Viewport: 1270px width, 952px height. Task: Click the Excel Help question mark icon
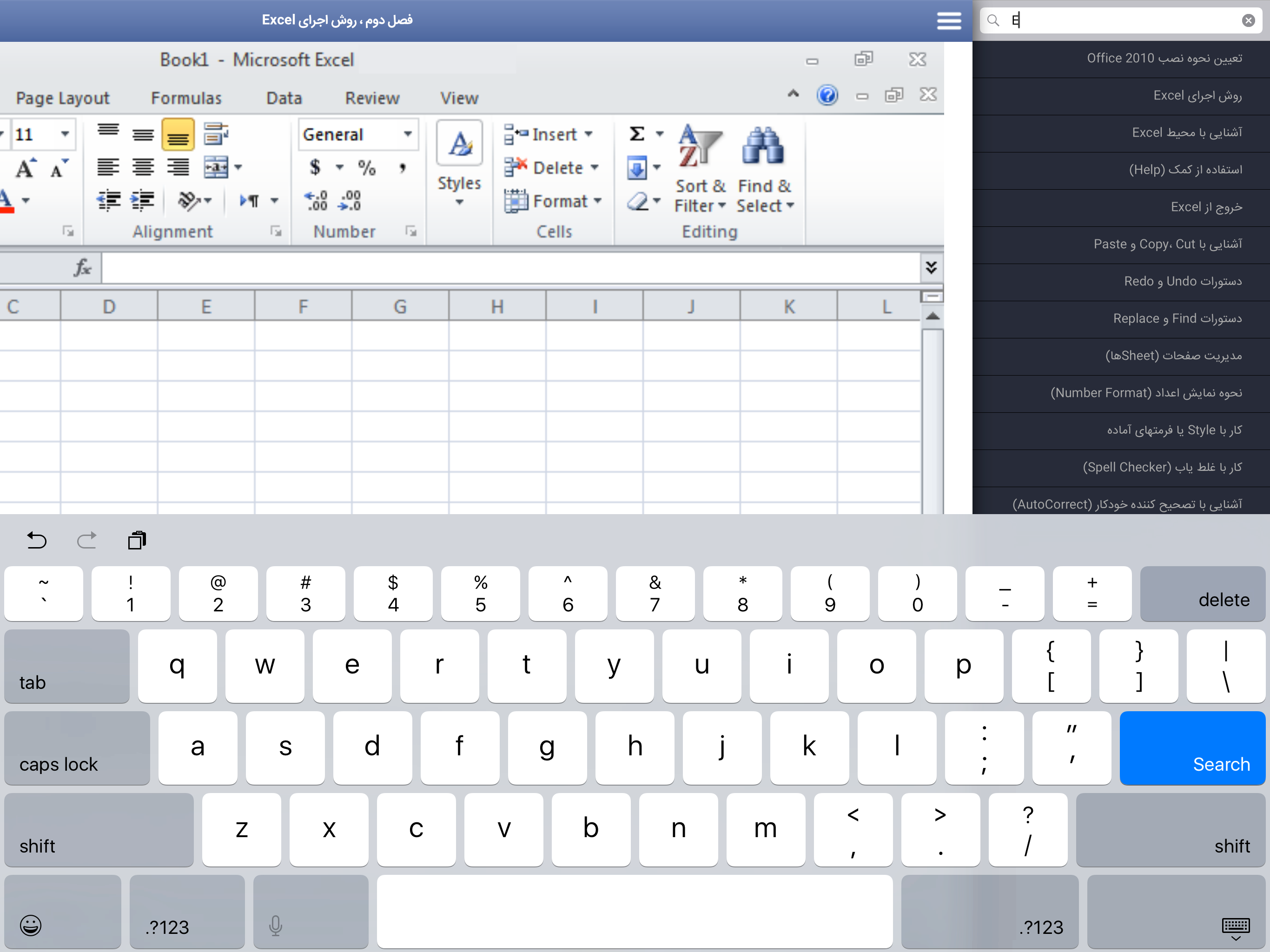[827, 95]
